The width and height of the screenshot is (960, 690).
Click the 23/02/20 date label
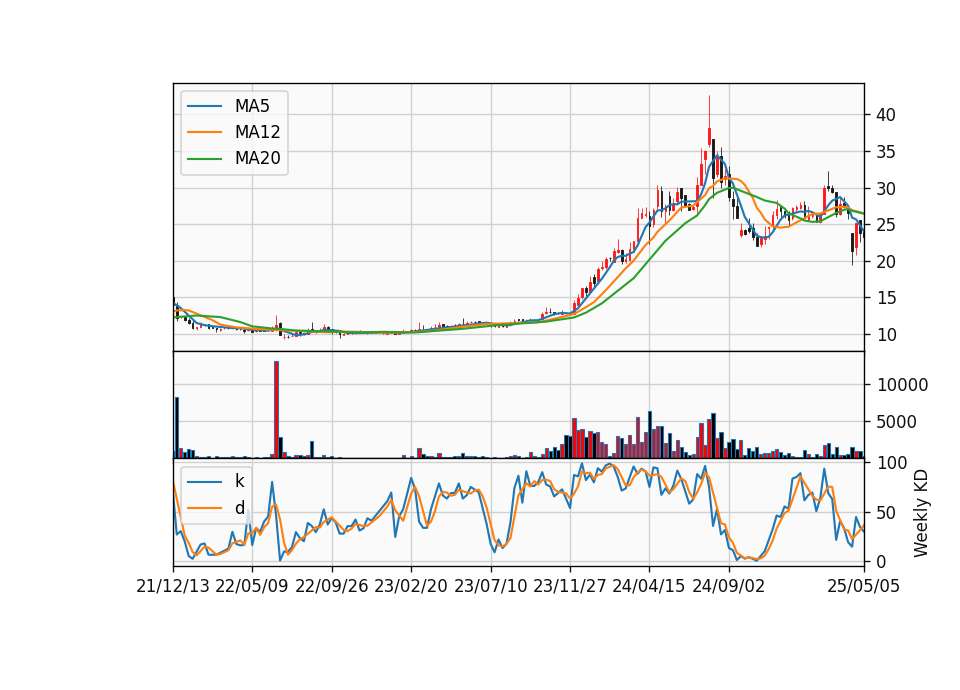pyautogui.click(x=411, y=586)
